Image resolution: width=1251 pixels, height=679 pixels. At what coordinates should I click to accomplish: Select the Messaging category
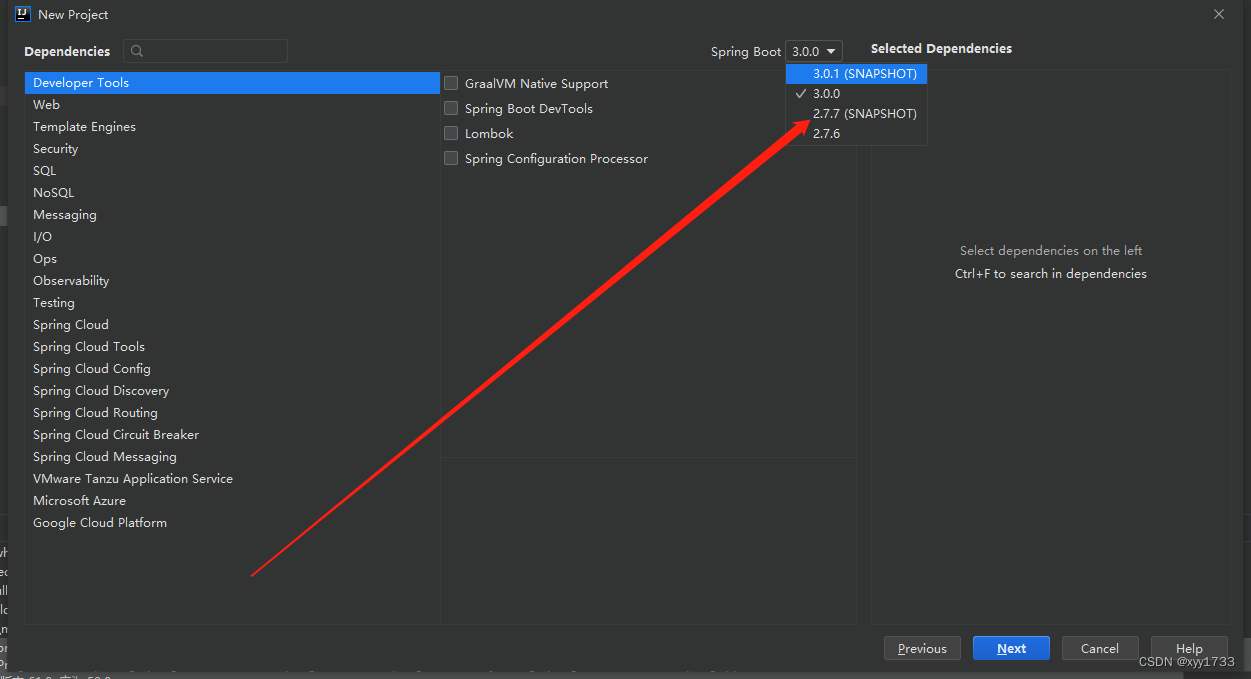click(x=232, y=215)
